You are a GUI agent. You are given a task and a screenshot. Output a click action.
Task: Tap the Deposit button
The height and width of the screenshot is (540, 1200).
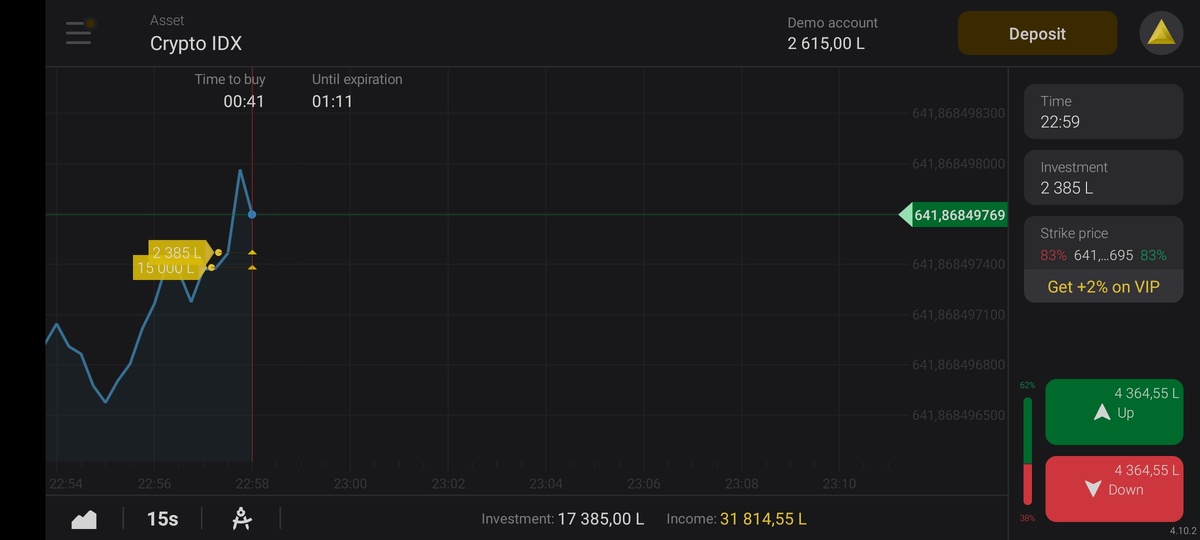click(x=1037, y=33)
